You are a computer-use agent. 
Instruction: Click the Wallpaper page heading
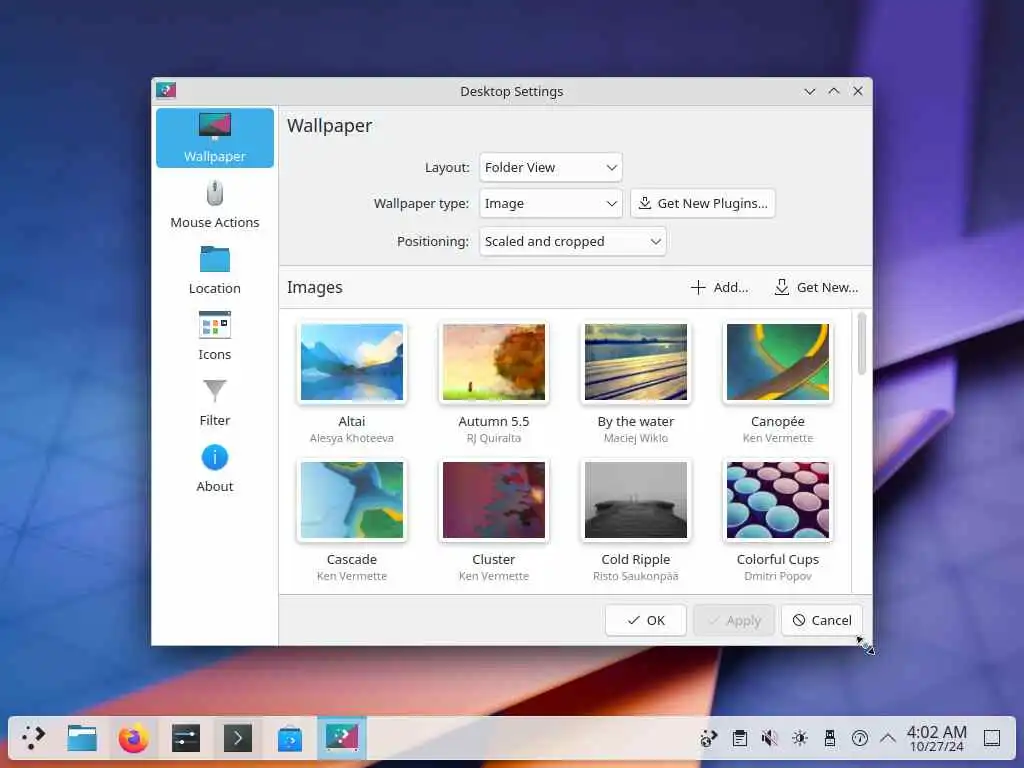click(x=329, y=125)
